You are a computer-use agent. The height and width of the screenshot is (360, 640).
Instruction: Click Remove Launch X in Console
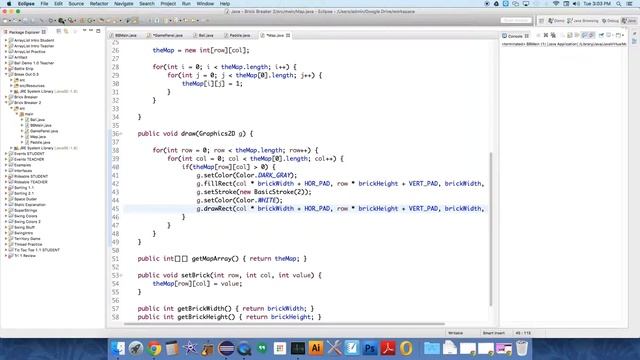(546, 36)
